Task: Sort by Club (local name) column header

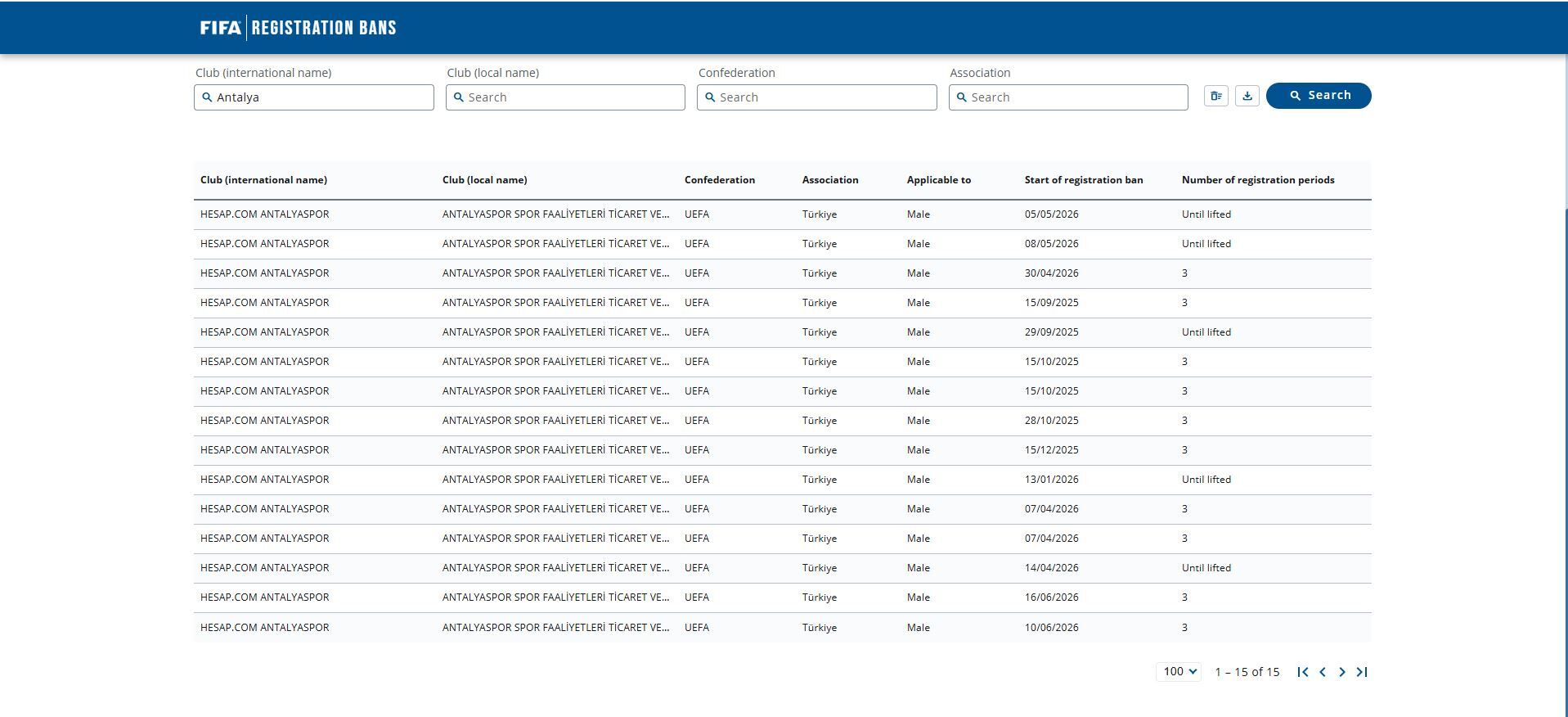Action: 484,180
